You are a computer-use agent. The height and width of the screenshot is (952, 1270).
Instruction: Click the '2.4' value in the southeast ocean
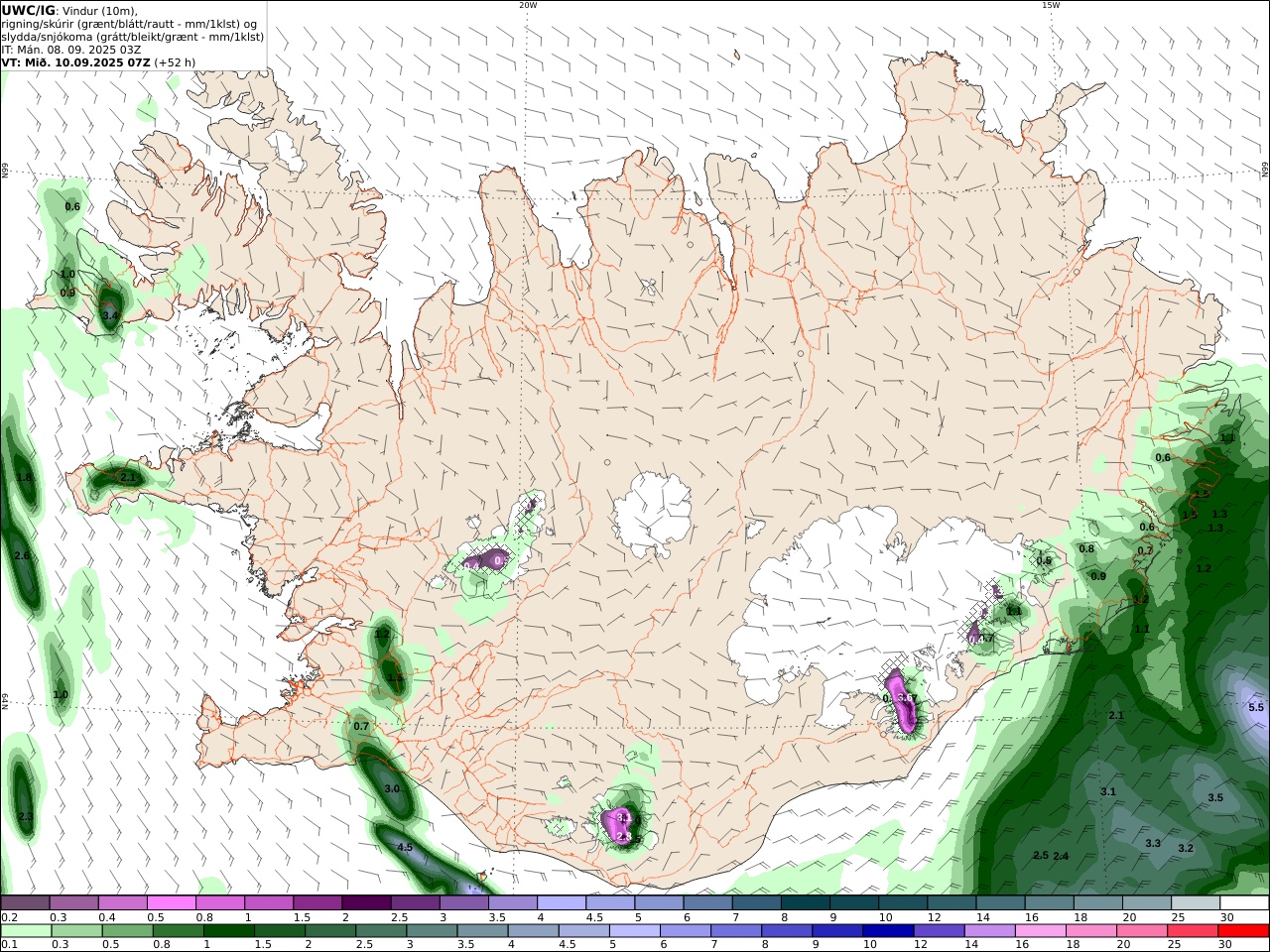click(1061, 856)
